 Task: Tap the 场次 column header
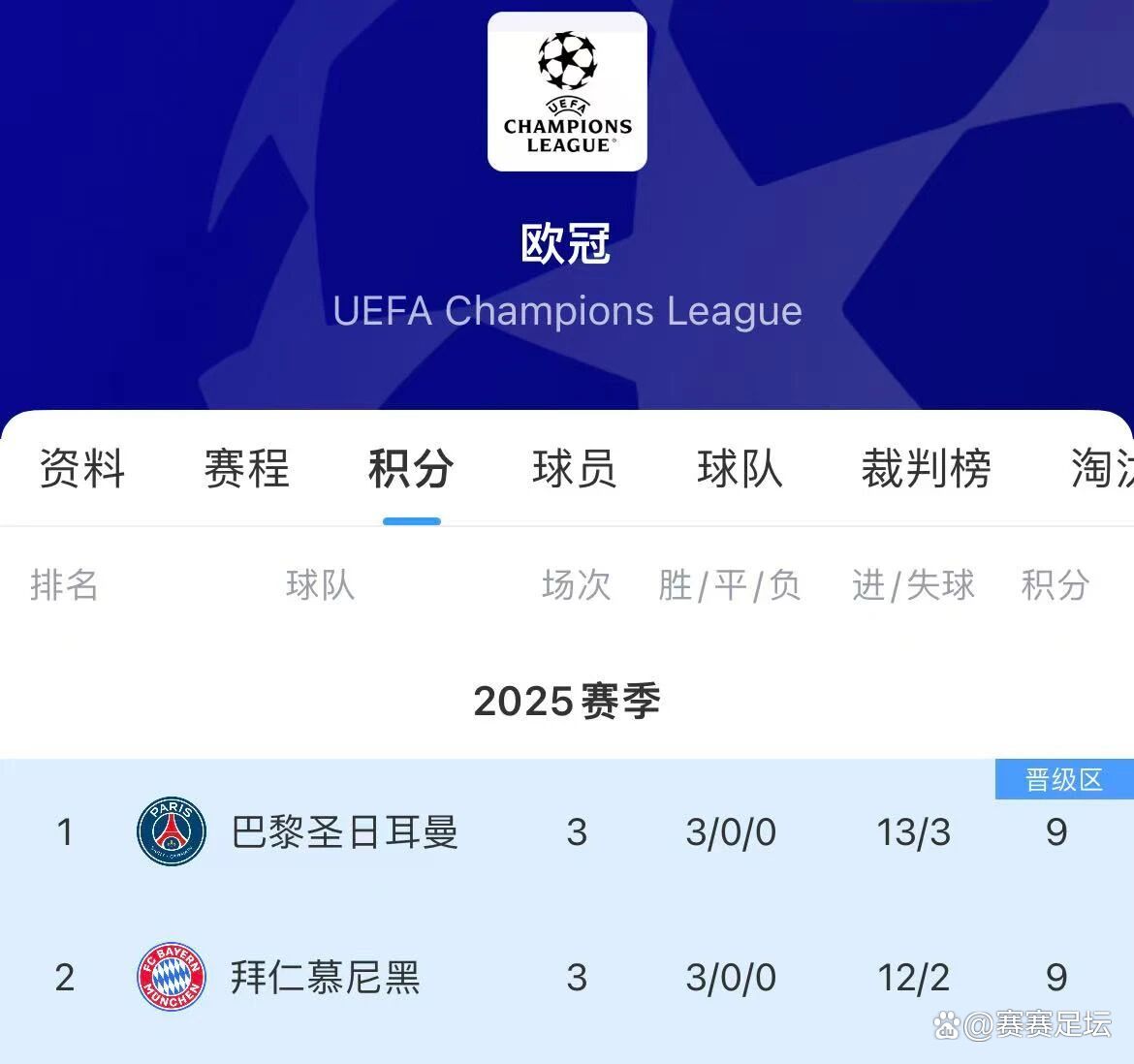(x=577, y=585)
